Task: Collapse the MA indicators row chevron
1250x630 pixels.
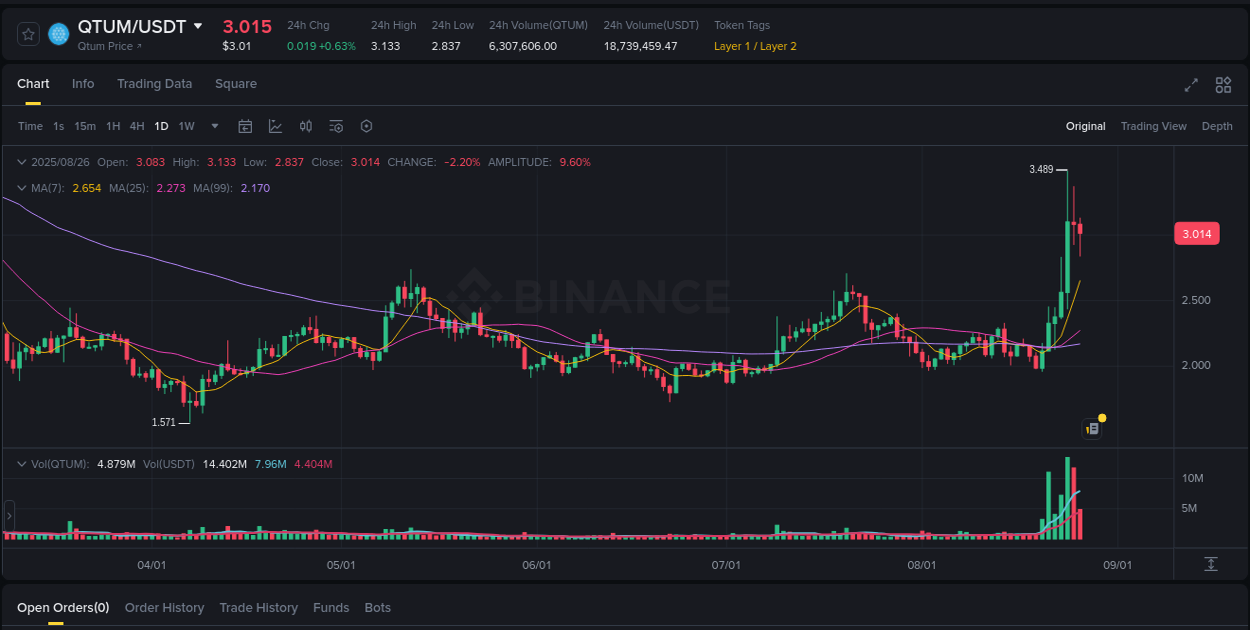Action: coord(21,187)
